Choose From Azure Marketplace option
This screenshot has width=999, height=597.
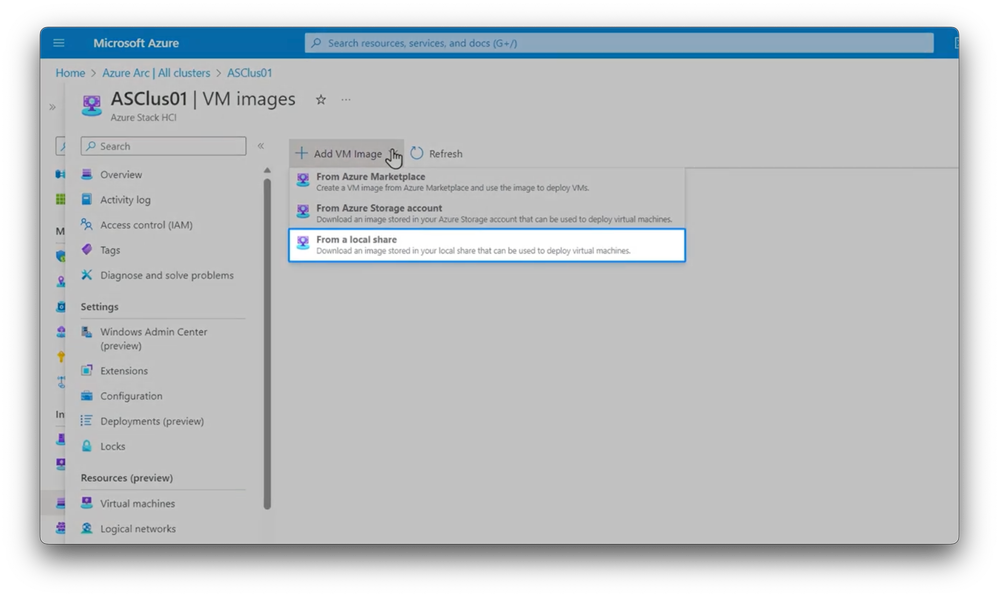point(487,182)
